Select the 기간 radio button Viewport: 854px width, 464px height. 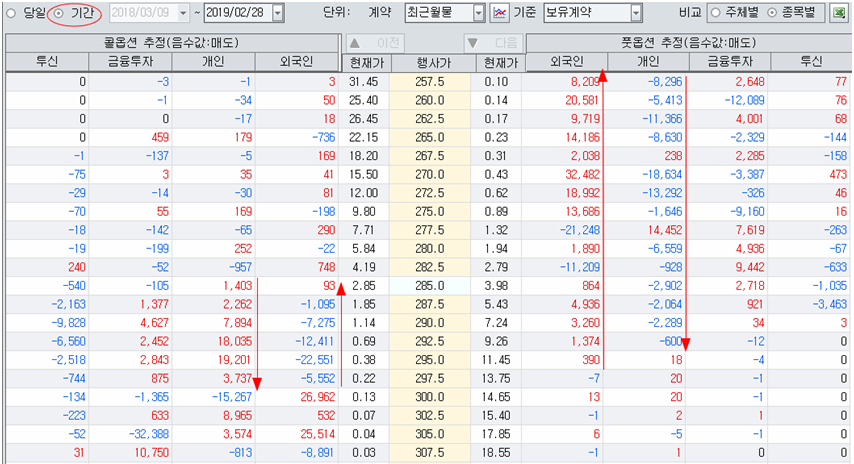point(59,13)
